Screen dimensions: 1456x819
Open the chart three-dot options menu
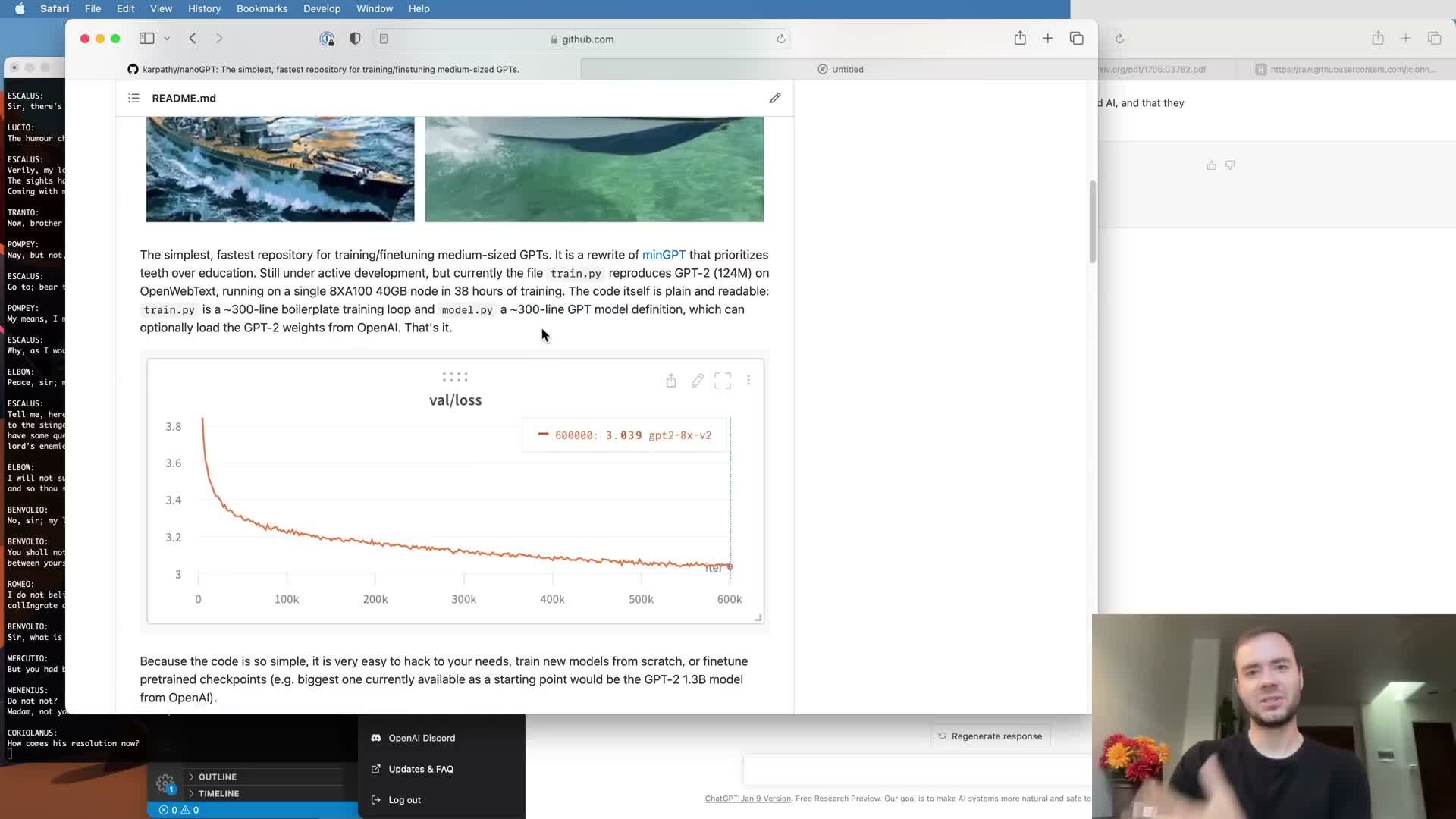(x=748, y=381)
